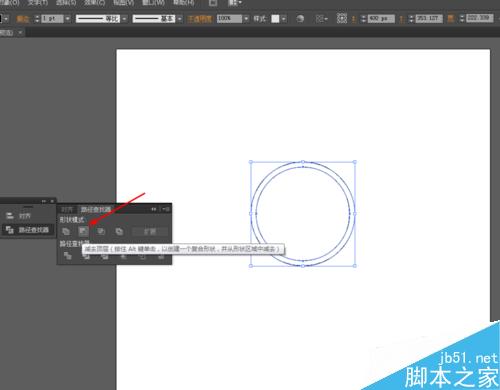500x390 pixels.
Task: Click the X coordinate value field
Action: (x=381, y=19)
